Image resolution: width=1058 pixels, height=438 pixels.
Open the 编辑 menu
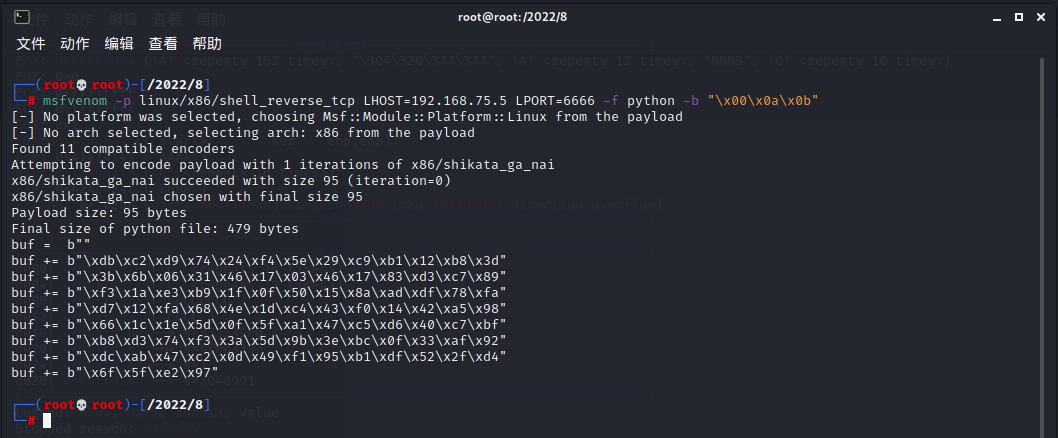point(119,44)
